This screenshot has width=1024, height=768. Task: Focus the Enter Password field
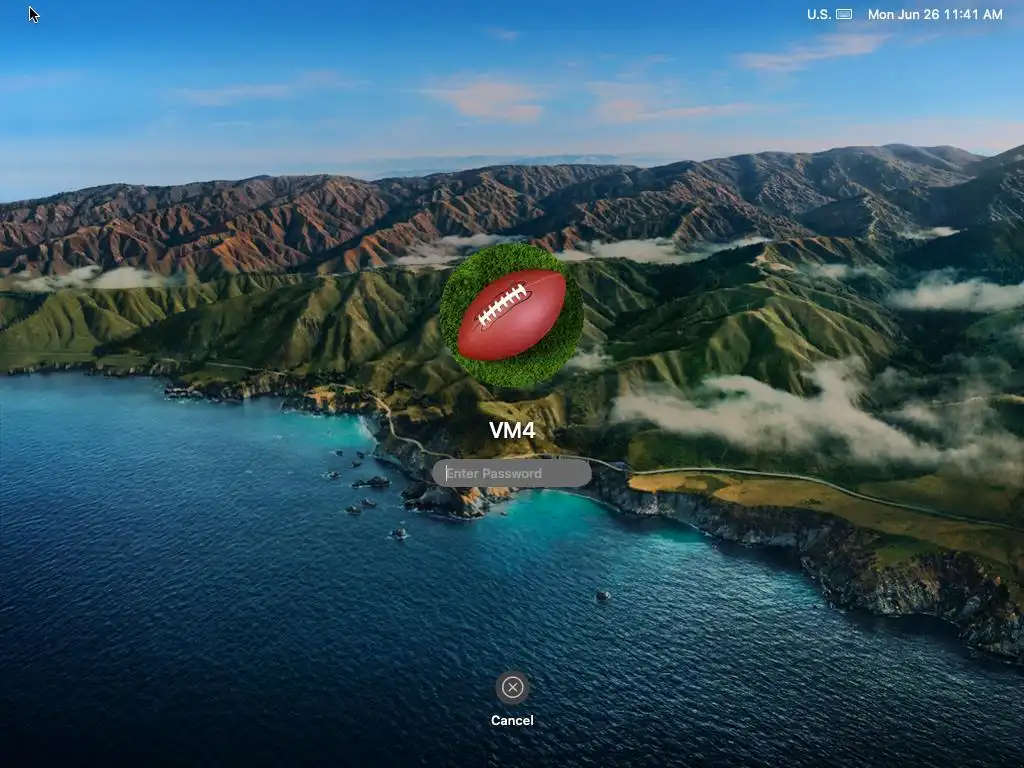511,473
